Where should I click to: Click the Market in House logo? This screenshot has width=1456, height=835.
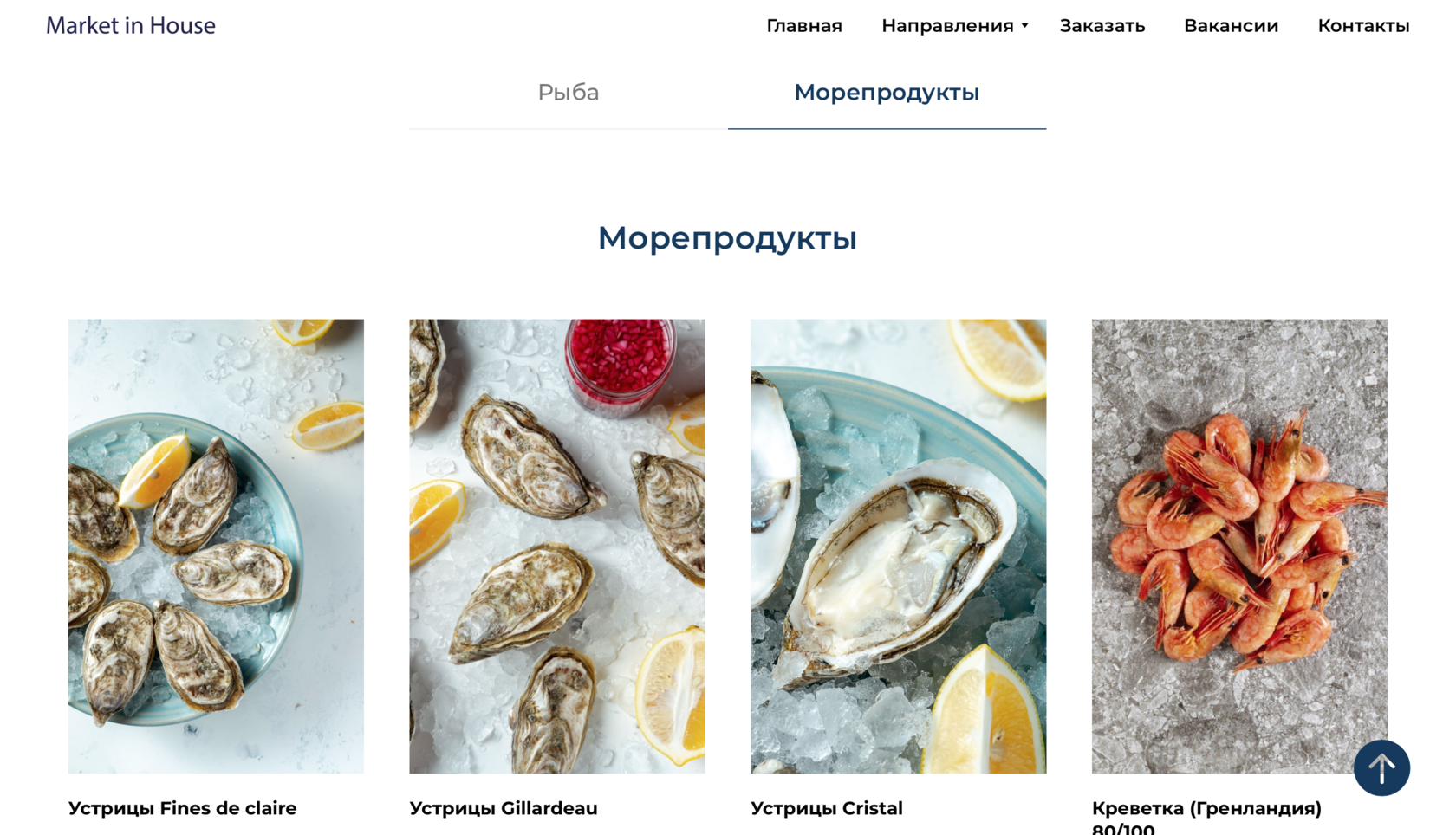point(131,25)
